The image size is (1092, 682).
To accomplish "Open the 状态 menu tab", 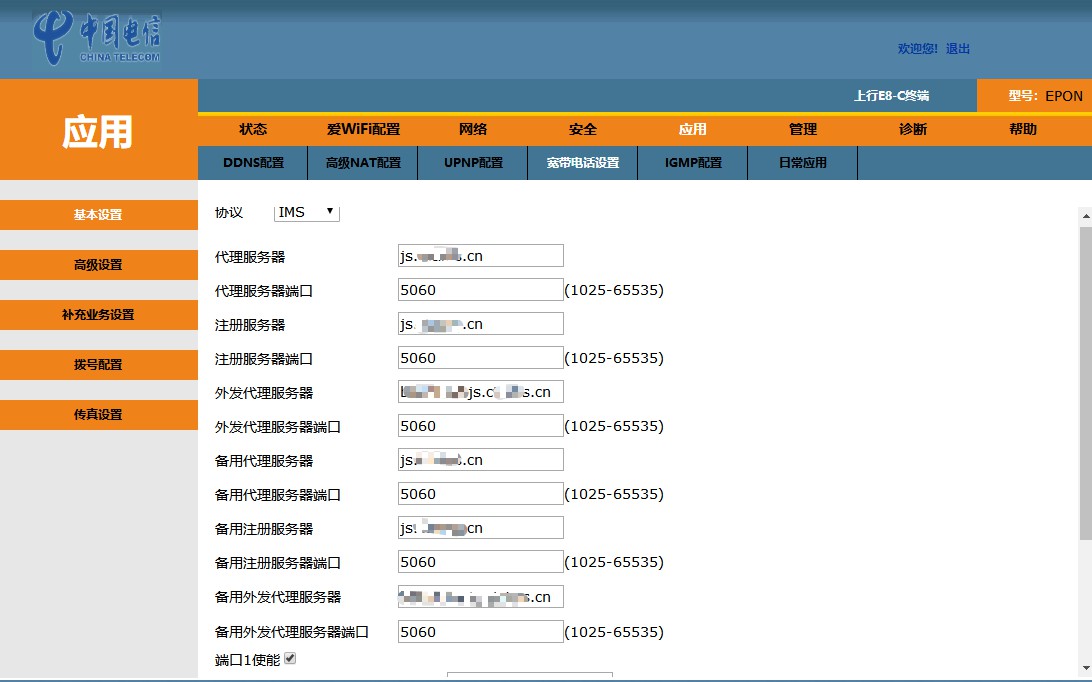I will [253, 129].
